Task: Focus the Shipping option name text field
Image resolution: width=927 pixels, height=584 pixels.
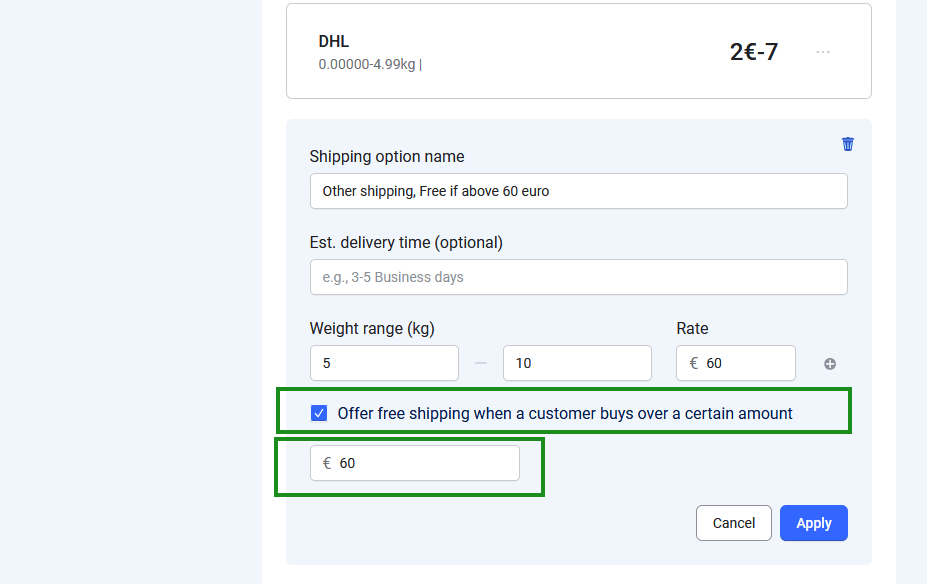Action: tap(578, 191)
